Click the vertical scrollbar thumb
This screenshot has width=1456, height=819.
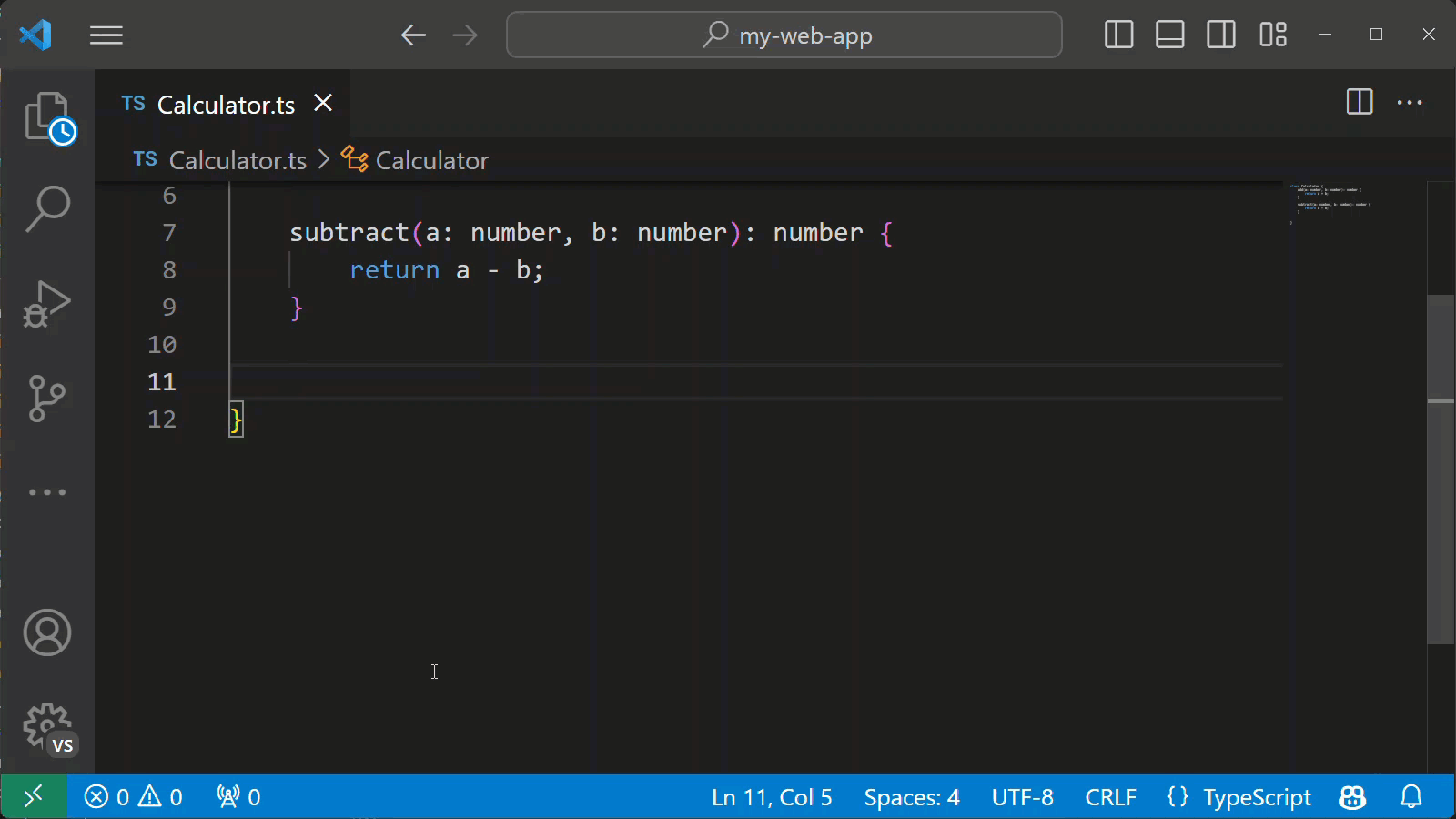click(1441, 469)
